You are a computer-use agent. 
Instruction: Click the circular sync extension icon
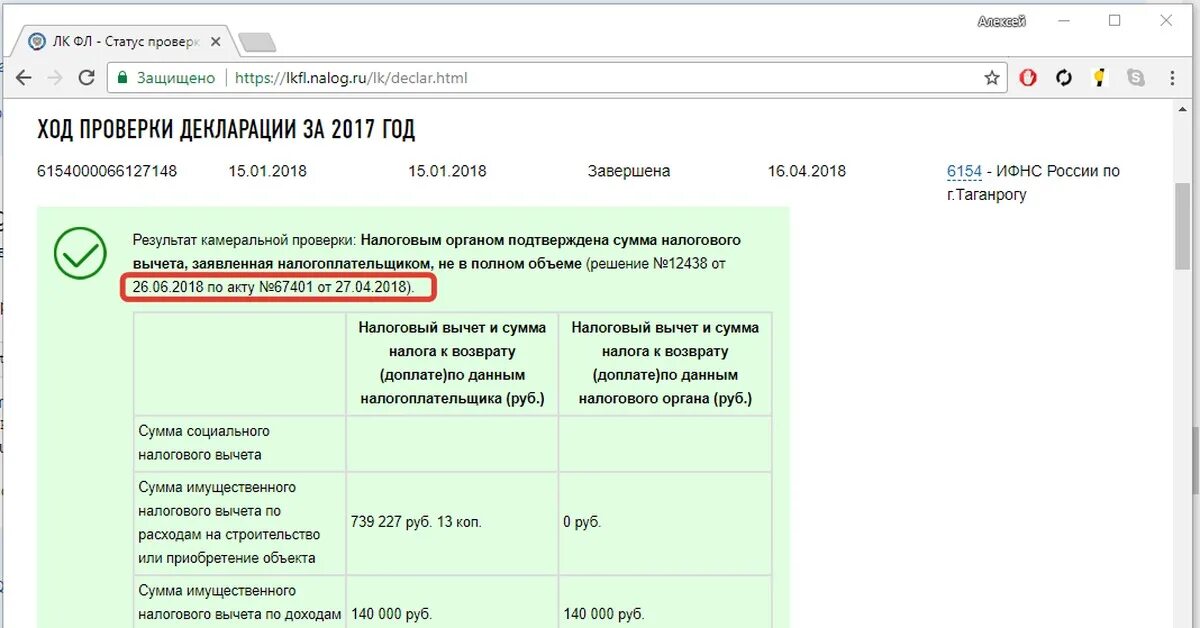pyautogui.click(x=1064, y=77)
